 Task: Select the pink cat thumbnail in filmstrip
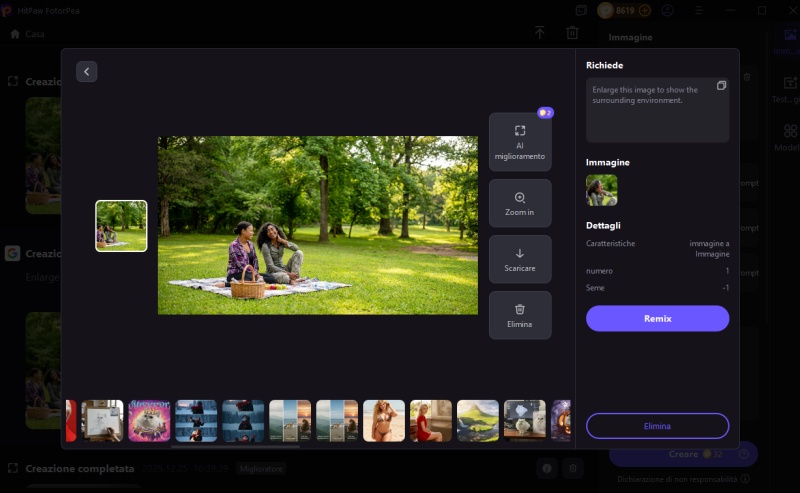click(149, 421)
